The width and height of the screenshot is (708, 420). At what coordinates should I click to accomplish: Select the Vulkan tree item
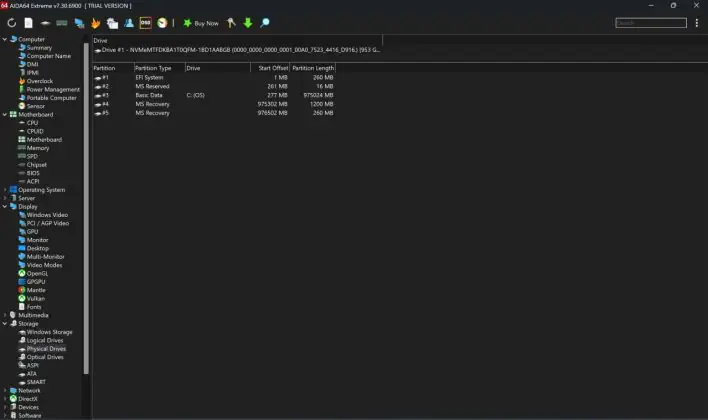[35, 298]
